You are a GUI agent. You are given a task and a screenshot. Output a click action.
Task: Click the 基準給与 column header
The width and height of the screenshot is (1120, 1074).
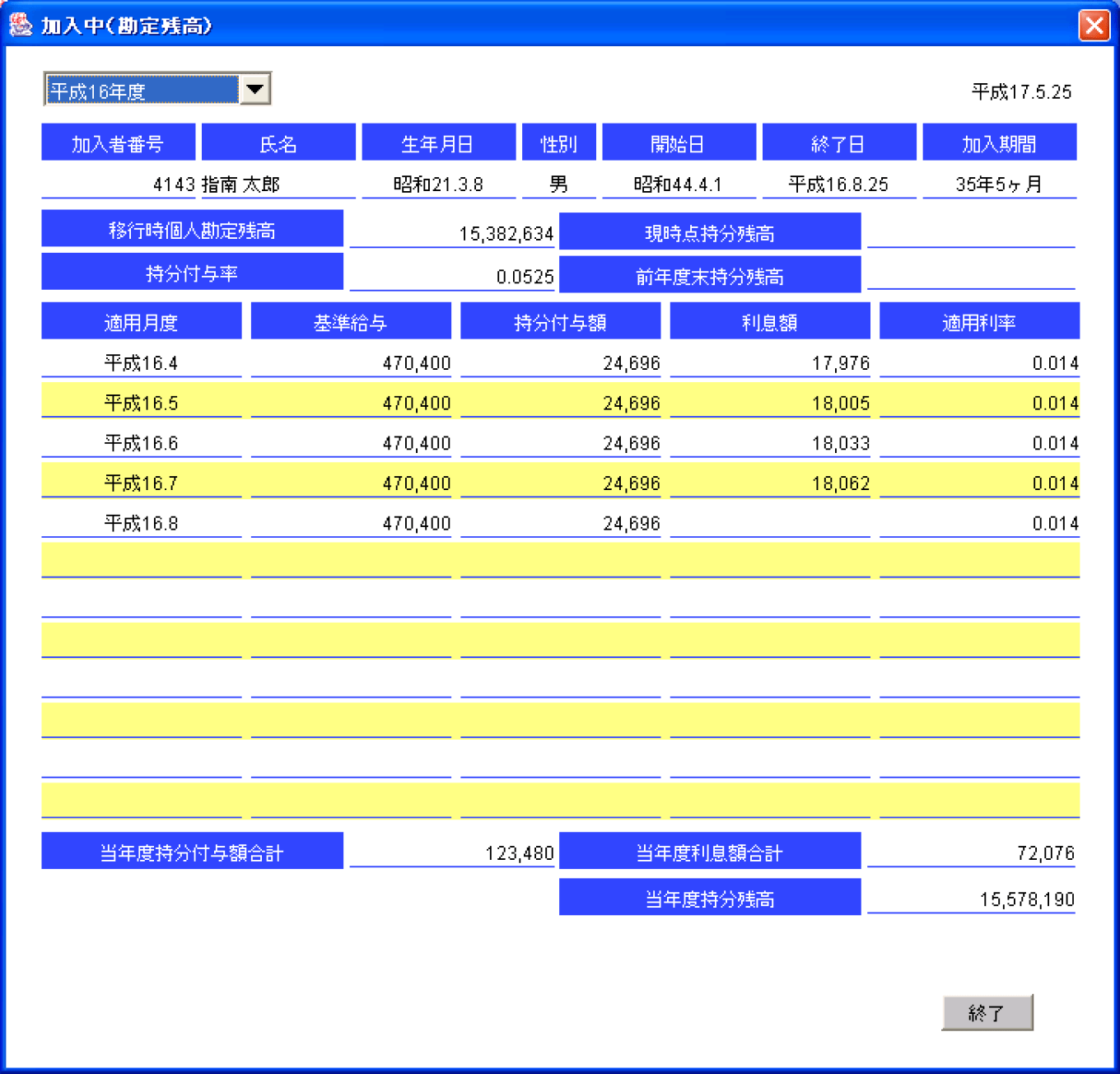point(351,321)
